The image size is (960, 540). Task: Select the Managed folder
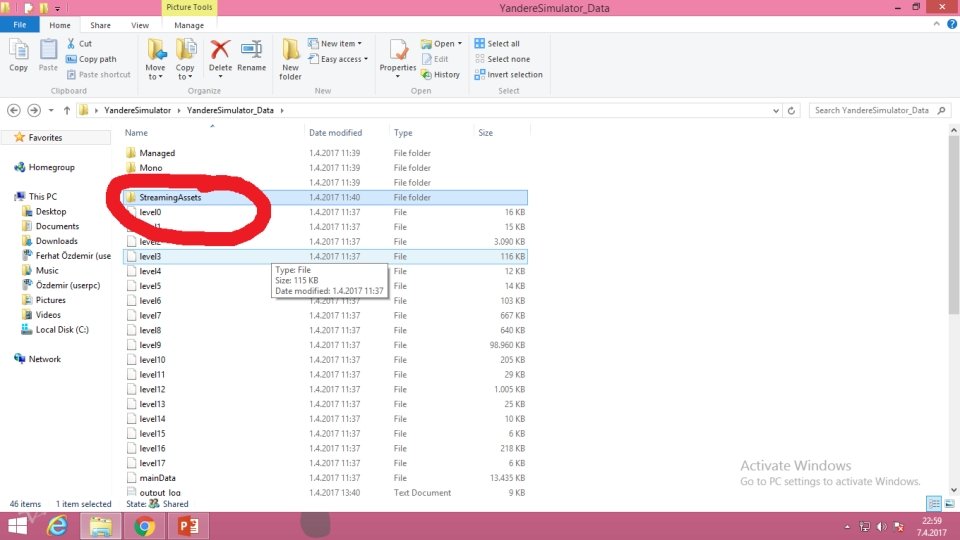(x=326, y=152)
